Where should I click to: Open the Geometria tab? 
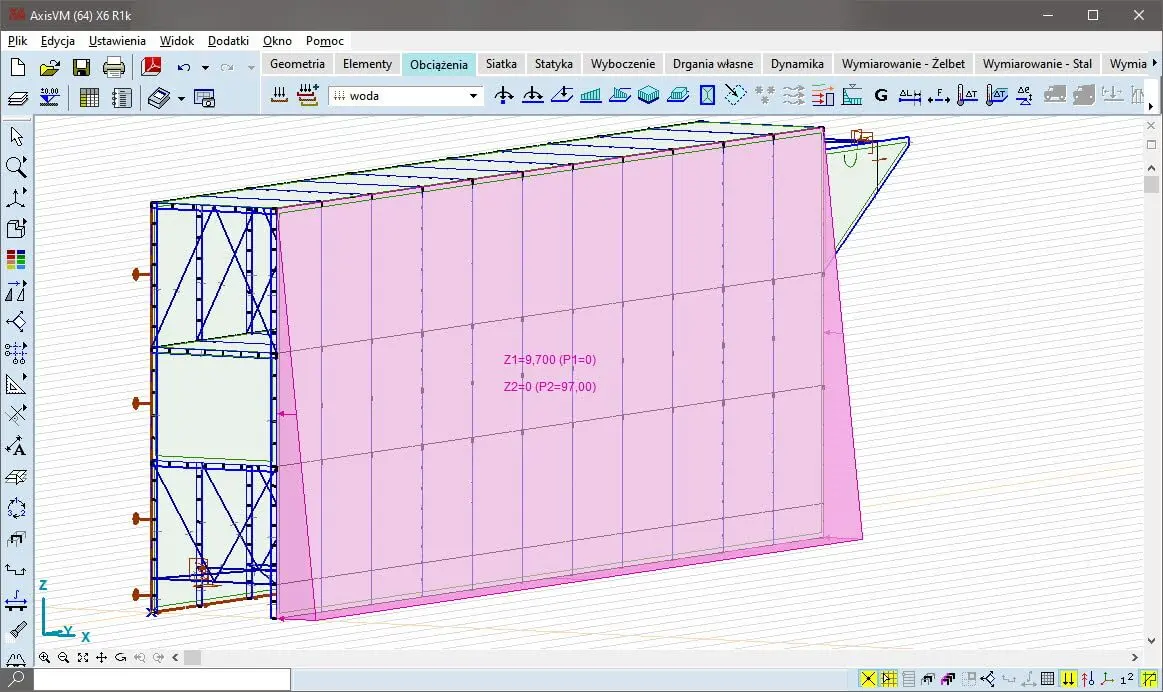click(297, 64)
